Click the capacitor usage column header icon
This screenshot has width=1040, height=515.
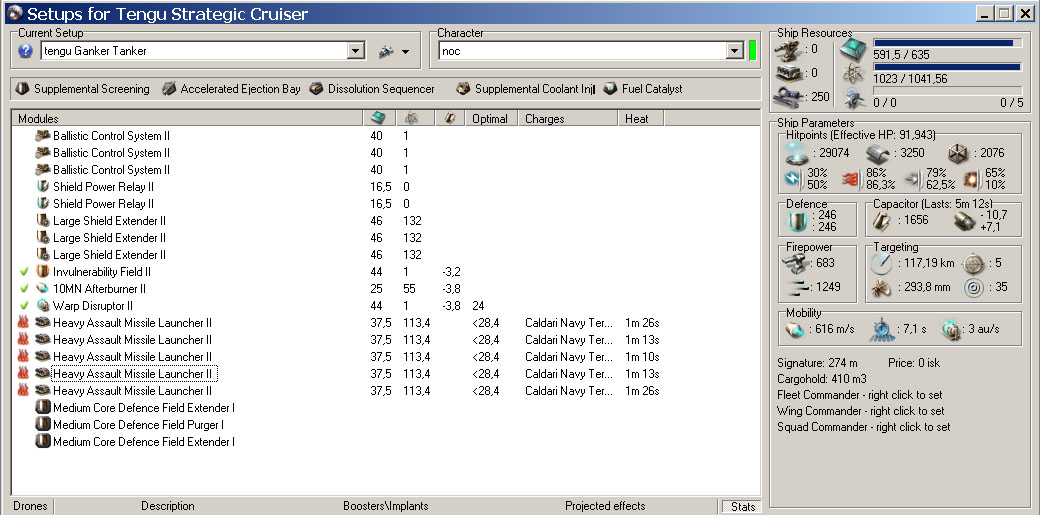(x=449, y=119)
